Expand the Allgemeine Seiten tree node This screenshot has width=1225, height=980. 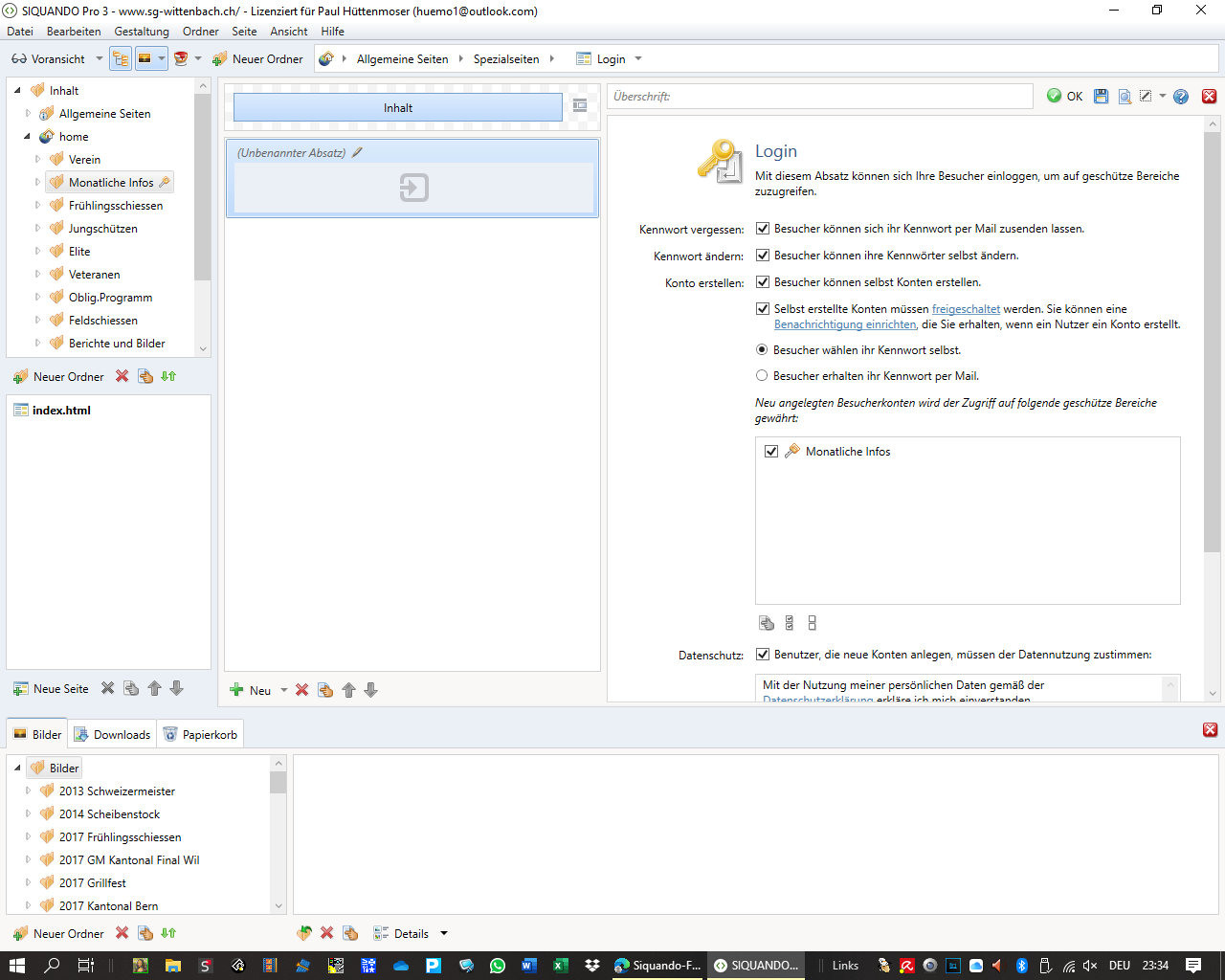27,113
